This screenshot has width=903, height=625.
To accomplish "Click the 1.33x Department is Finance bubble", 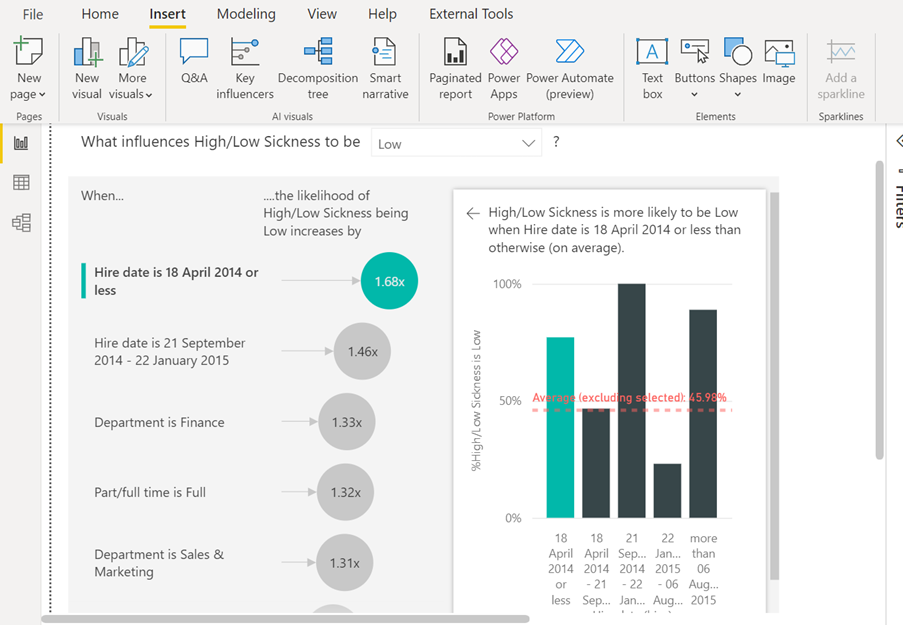I will [347, 422].
